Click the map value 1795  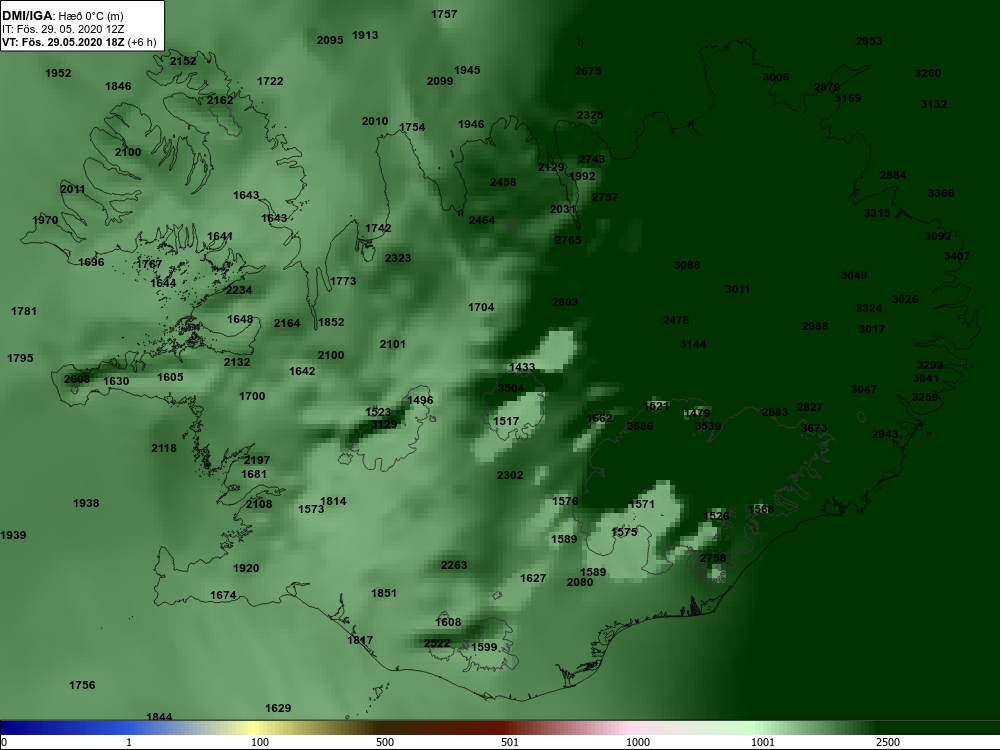tap(20, 358)
